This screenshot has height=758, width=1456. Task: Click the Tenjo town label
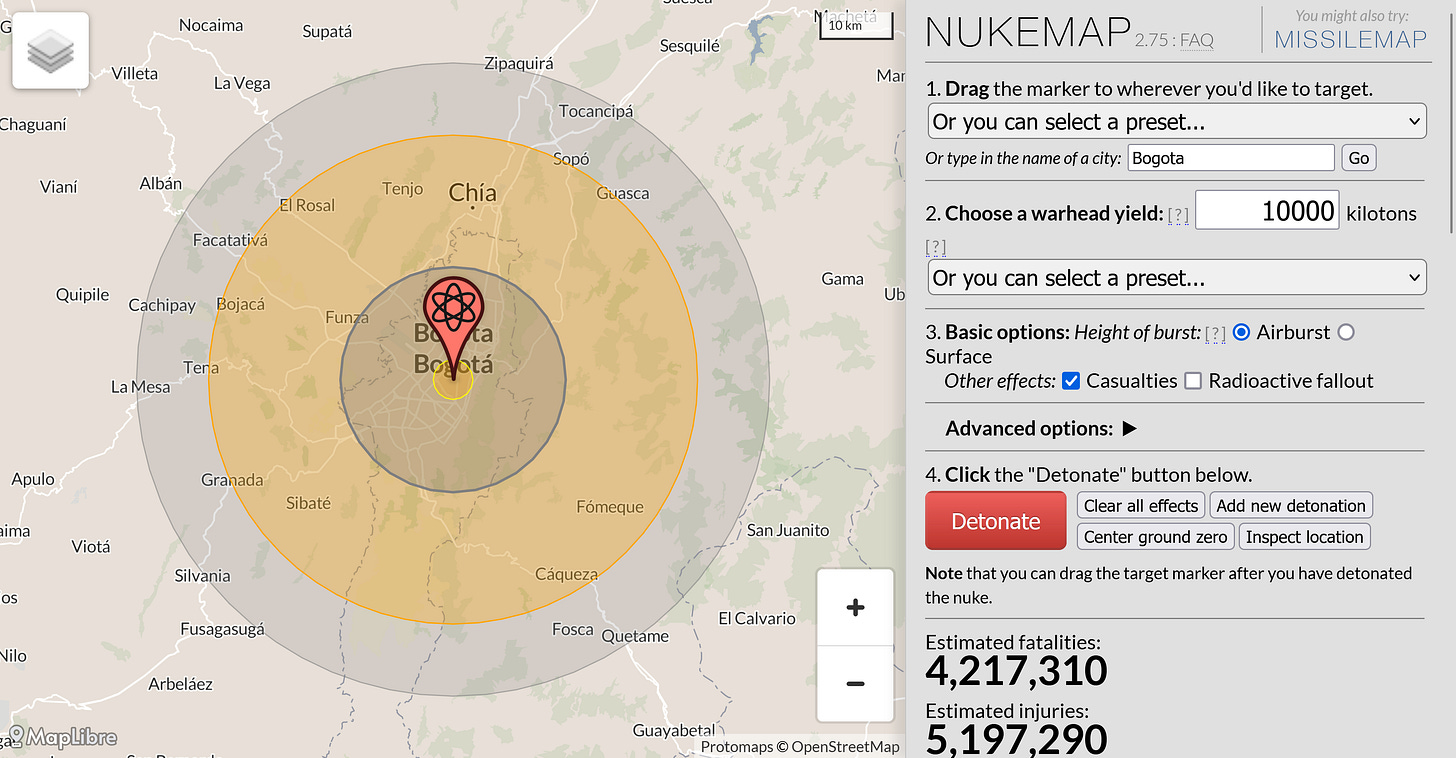pyautogui.click(x=403, y=189)
